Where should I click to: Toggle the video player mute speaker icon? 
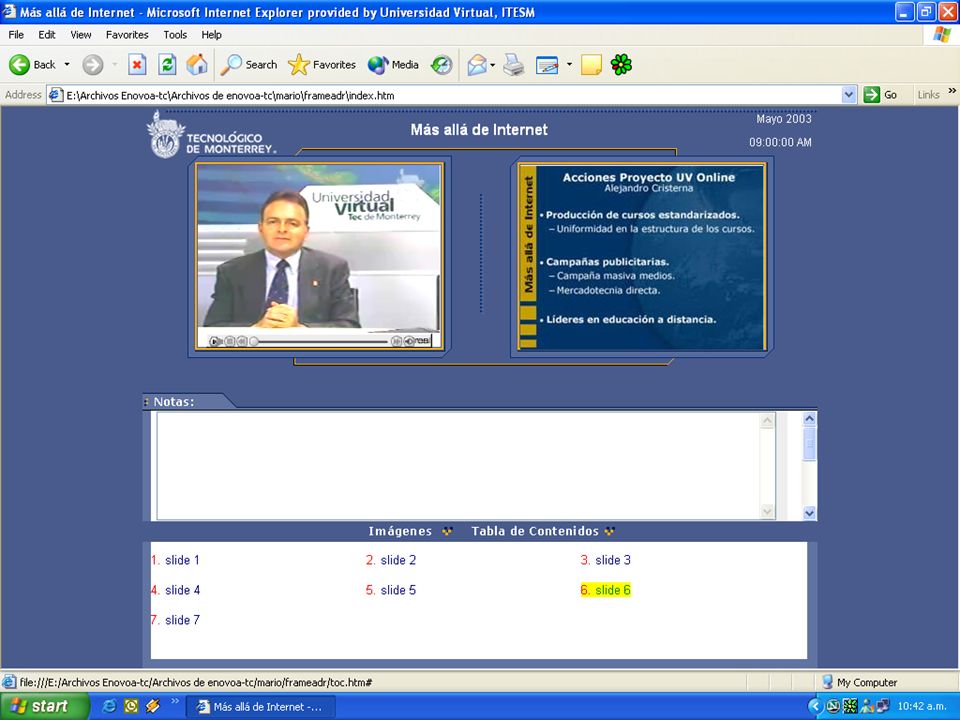409,342
